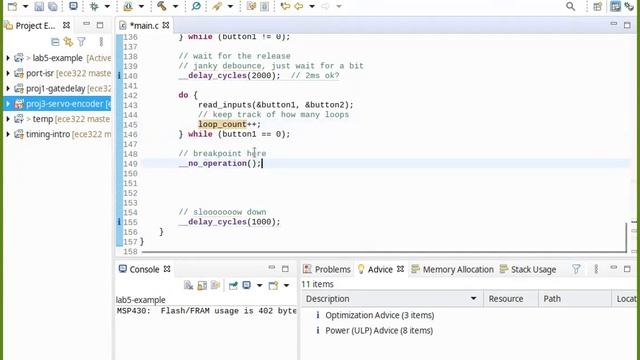Click the Flash wand toolbar icon
640x360 pixels.
click(217, 6)
